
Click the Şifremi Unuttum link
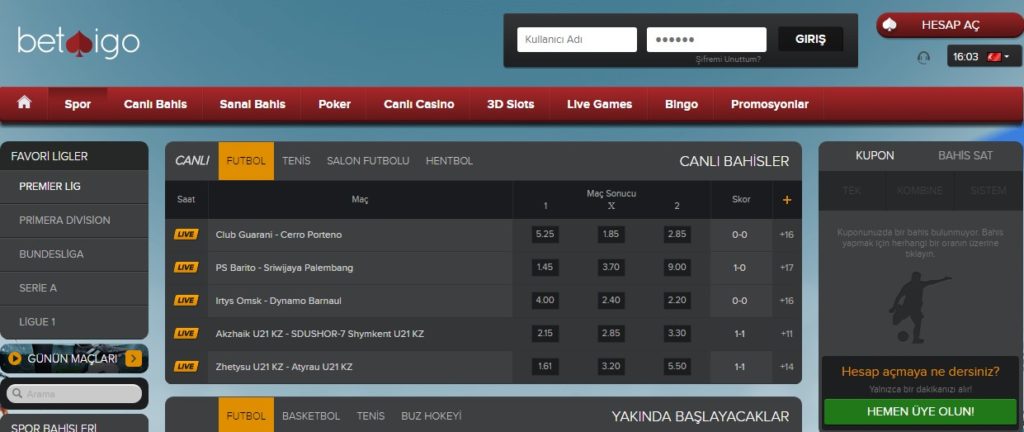point(727,59)
